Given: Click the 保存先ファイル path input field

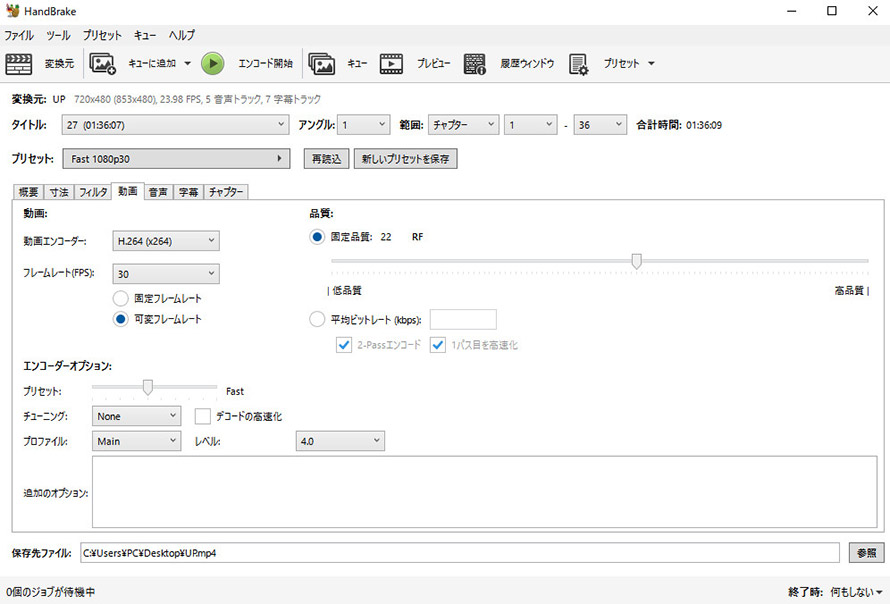Looking at the screenshot, I should 458,553.
